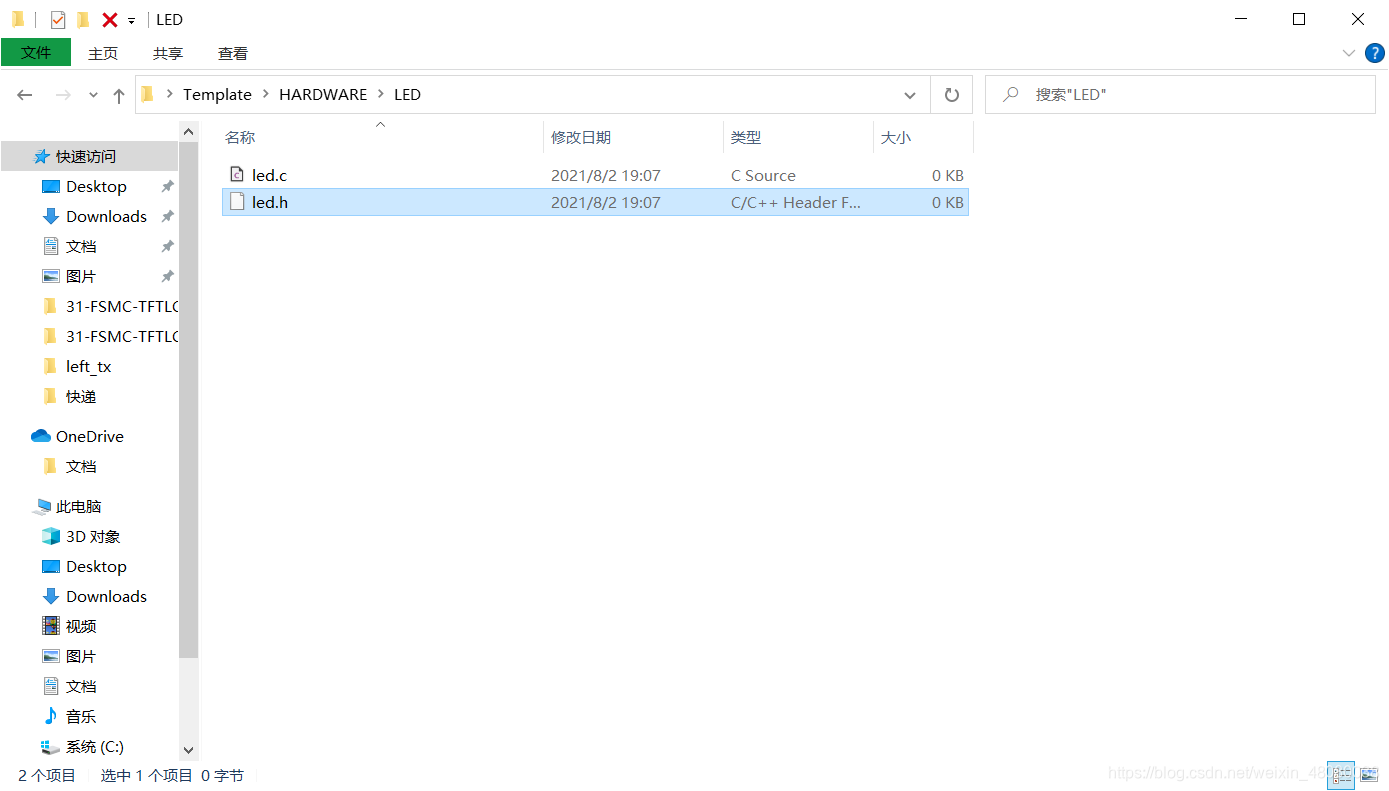Sort by the 修改日期 column header
The image size is (1389, 791).
pos(581,138)
